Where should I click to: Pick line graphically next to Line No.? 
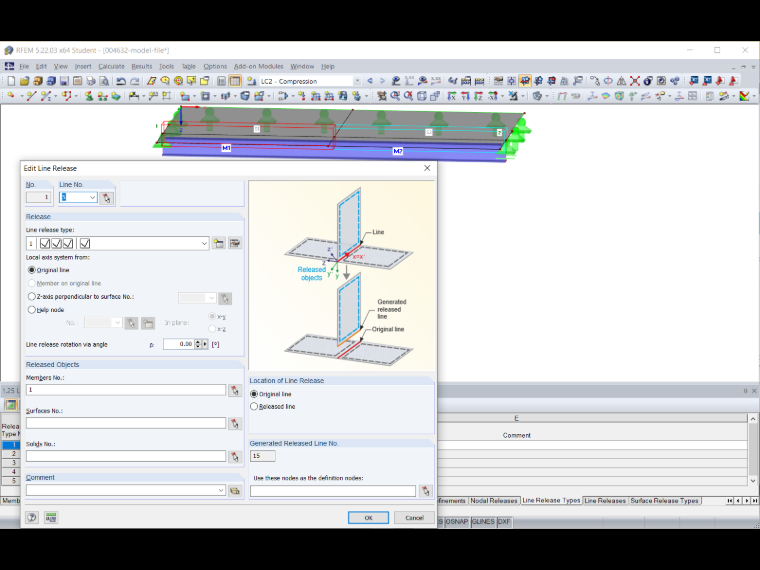107,198
